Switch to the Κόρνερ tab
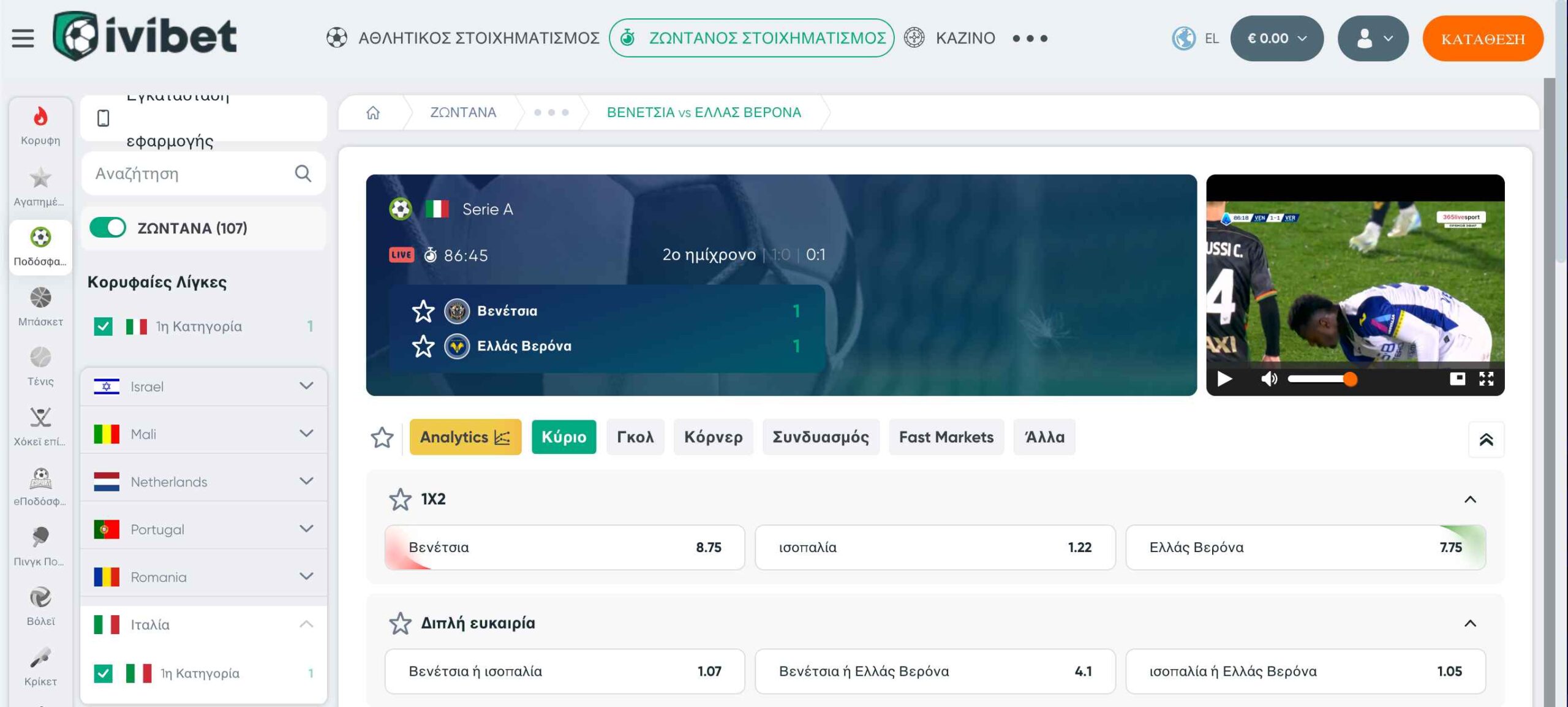The image size is (1568, 707). (x=713, y=437)
